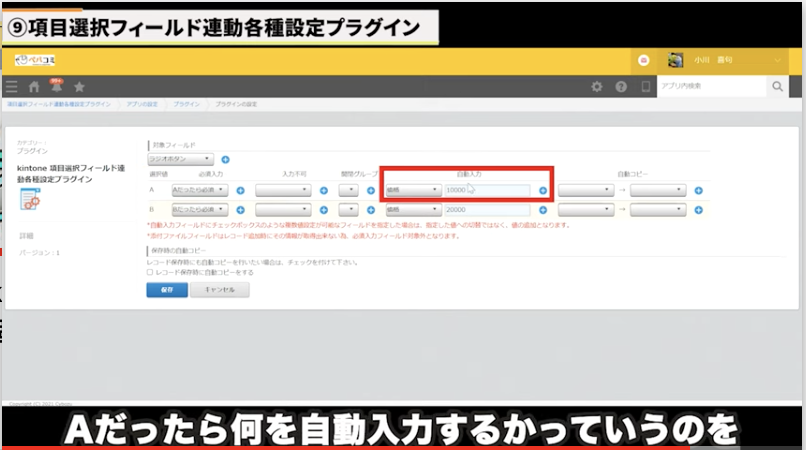The width and height of the screenshot is (806, 450).
Task: Open the プラグイン breadcrumb link
Action: 186,104
